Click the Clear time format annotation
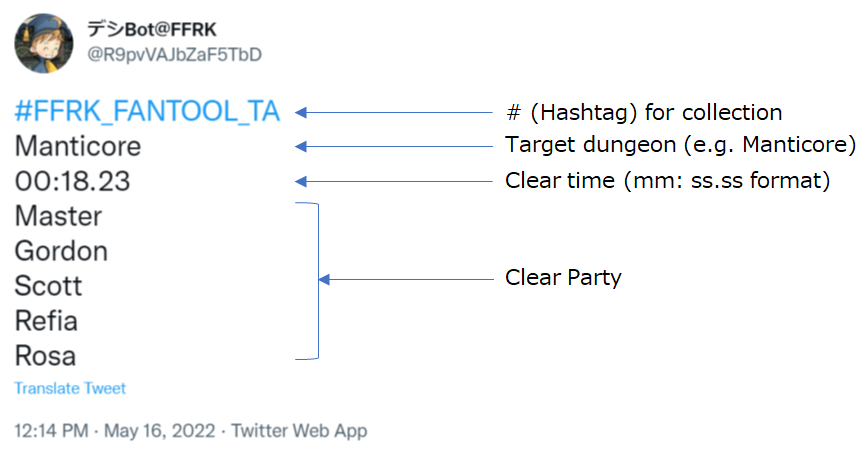The image size is (865, 454). coord(667,181)
